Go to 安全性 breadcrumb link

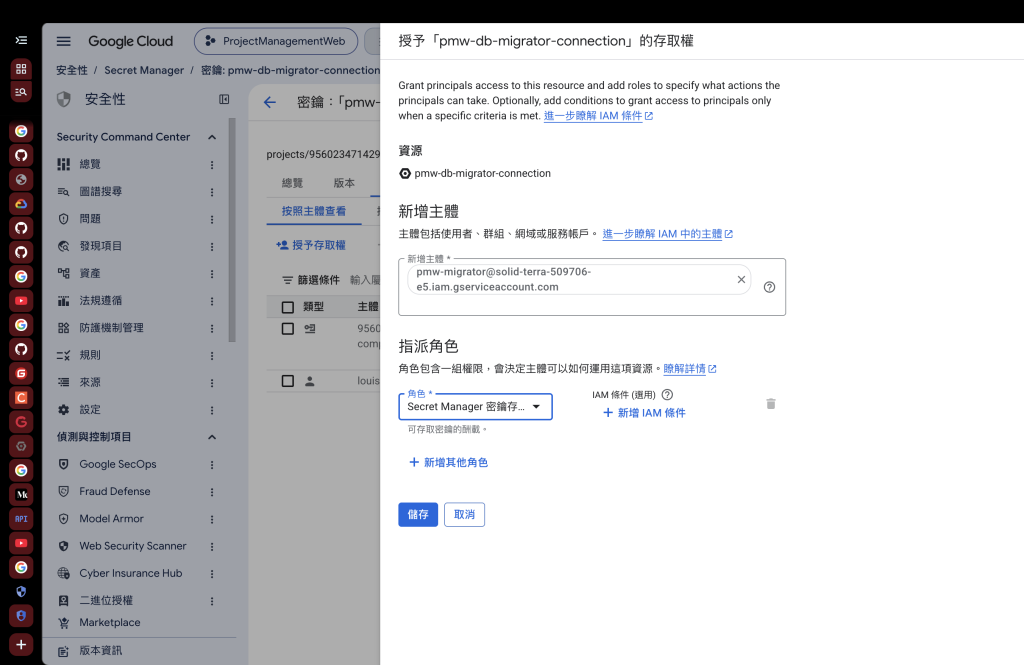tap(72, 70)
